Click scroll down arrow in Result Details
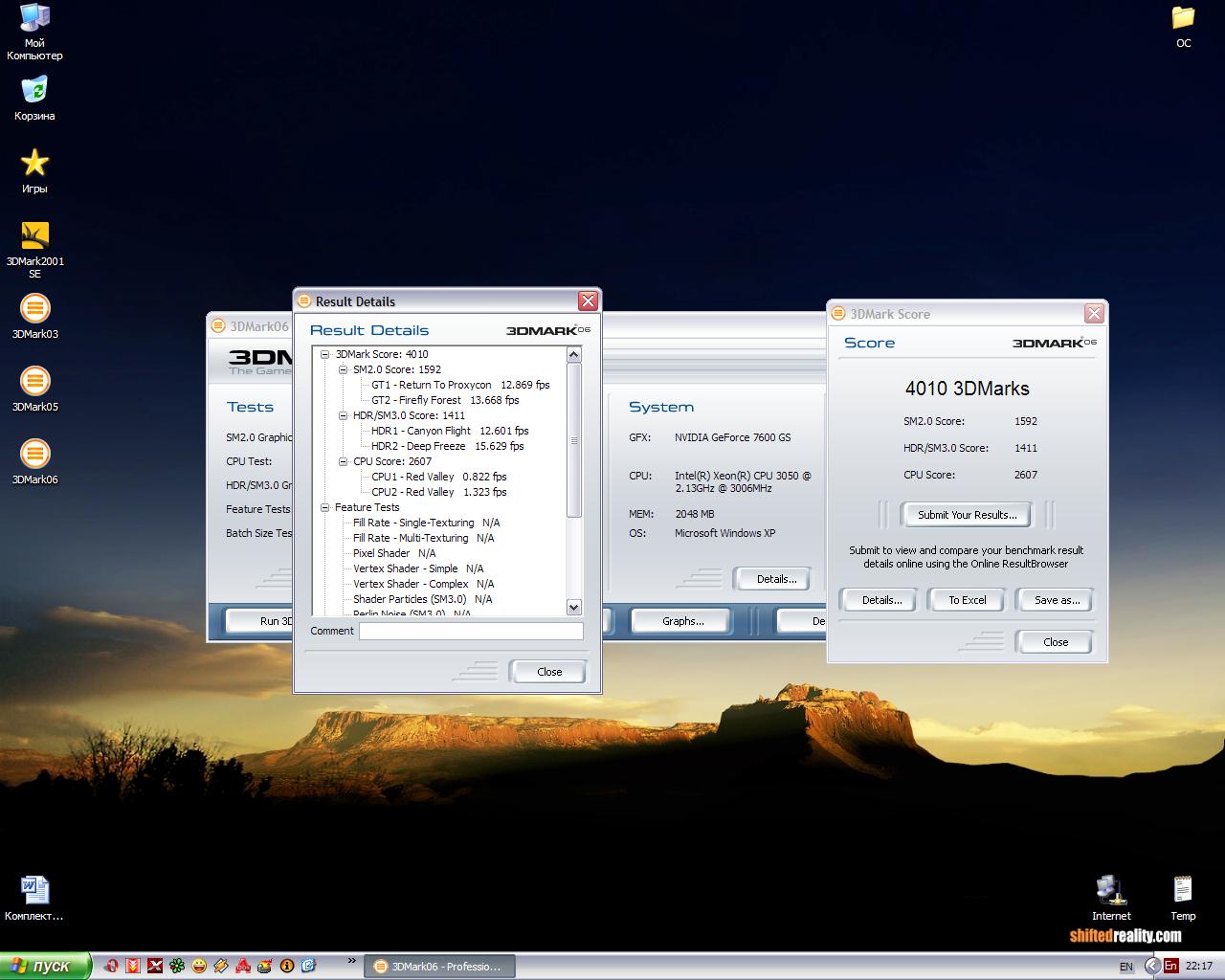 pos(574,607)
